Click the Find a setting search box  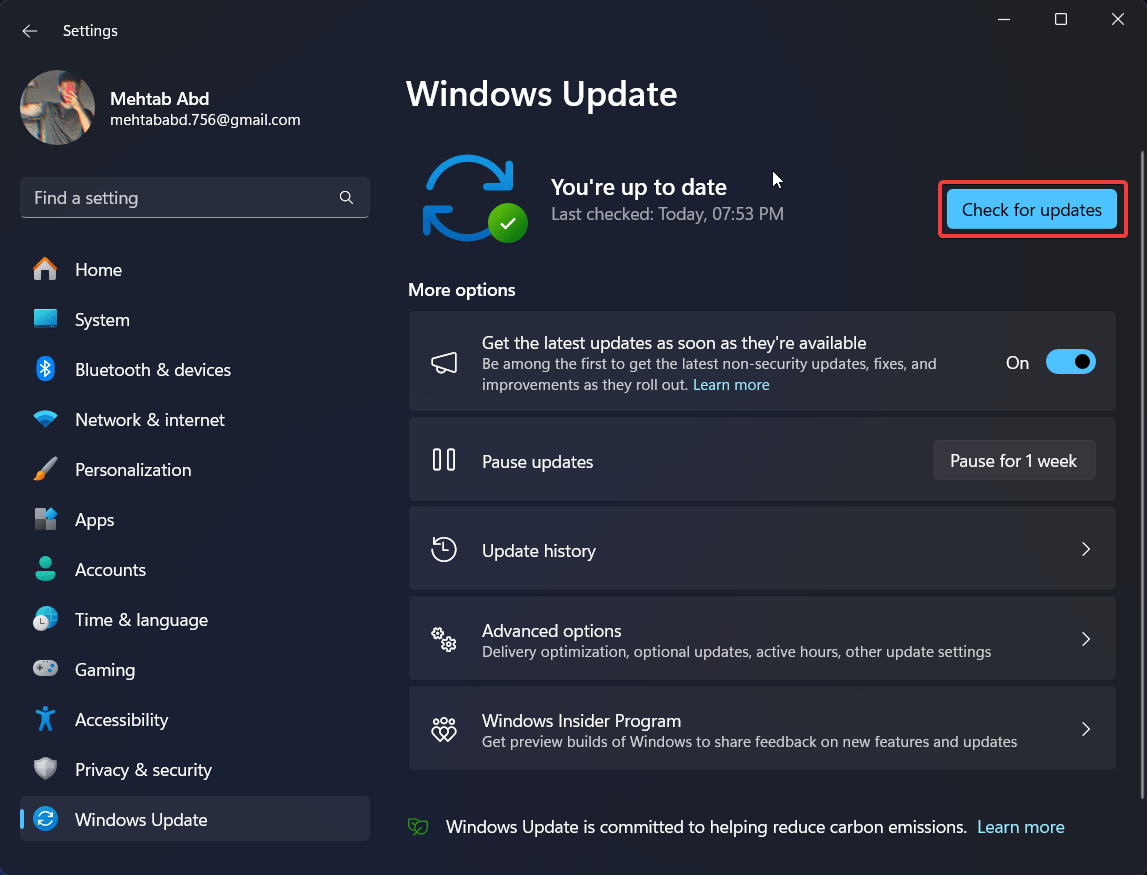coord(195,198)
